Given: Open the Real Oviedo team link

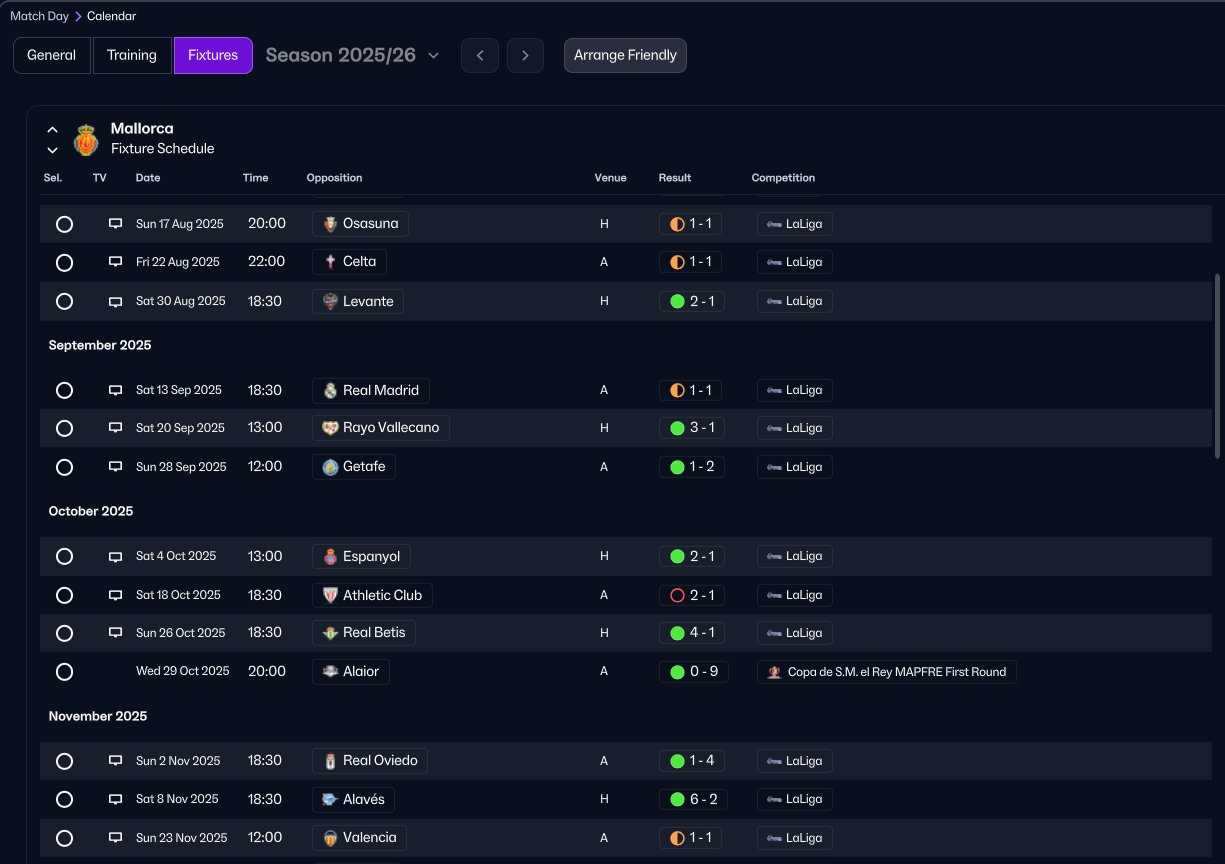Looking at the screenshot, I should (370, 761).
